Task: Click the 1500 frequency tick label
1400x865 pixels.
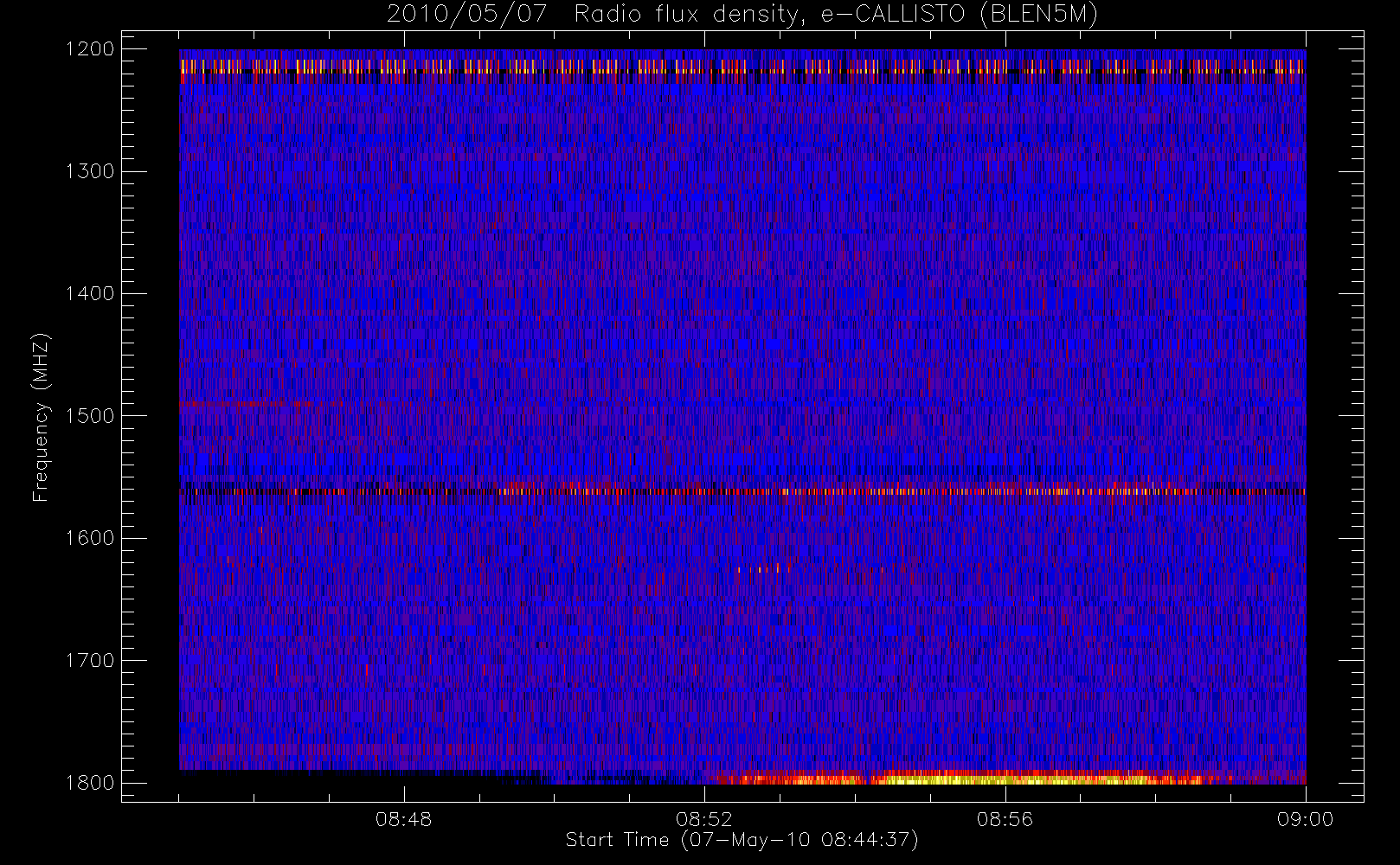Action: tap(90, 416)
